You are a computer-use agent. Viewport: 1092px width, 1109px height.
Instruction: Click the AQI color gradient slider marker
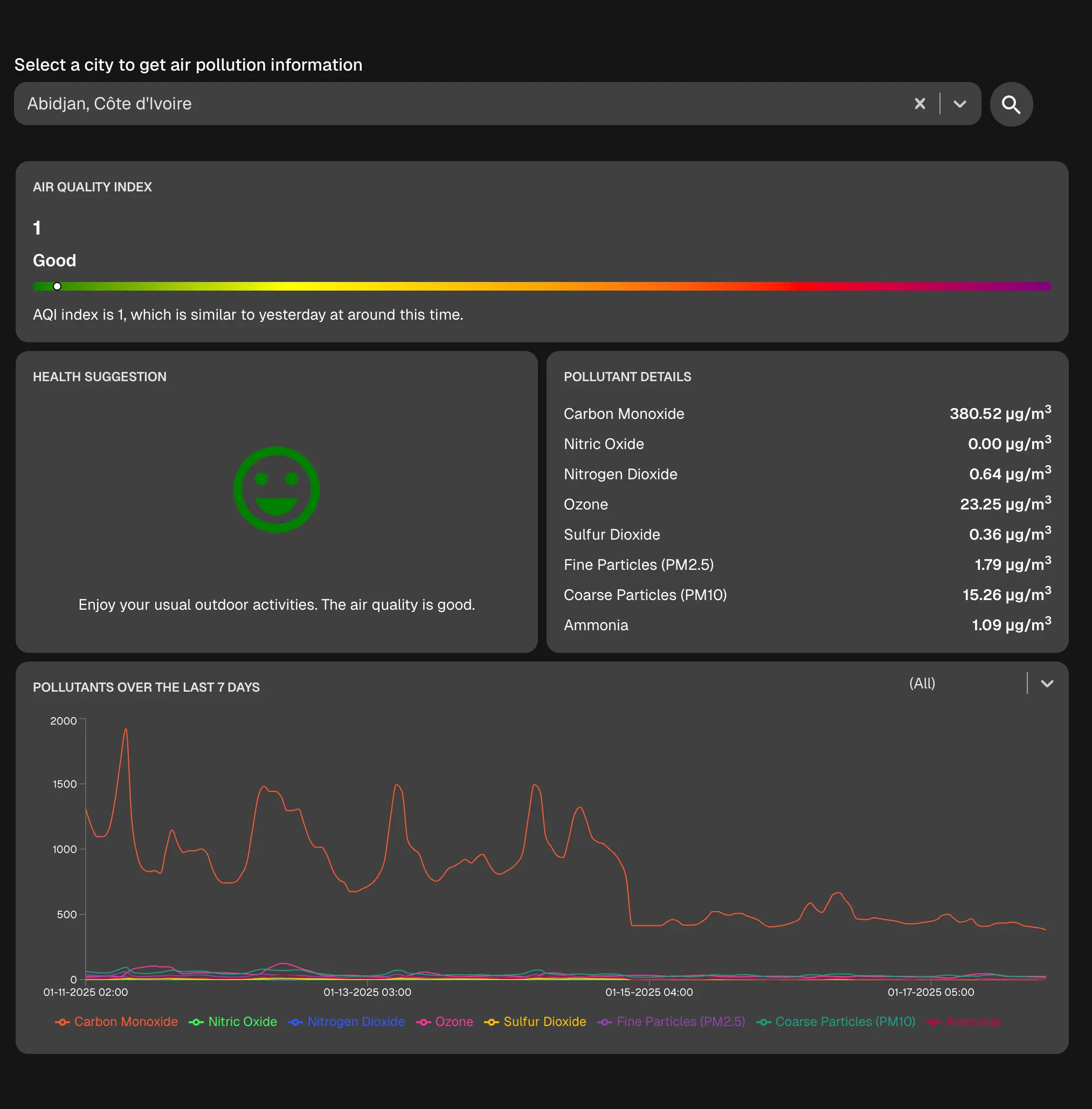(x=57, y=286)
